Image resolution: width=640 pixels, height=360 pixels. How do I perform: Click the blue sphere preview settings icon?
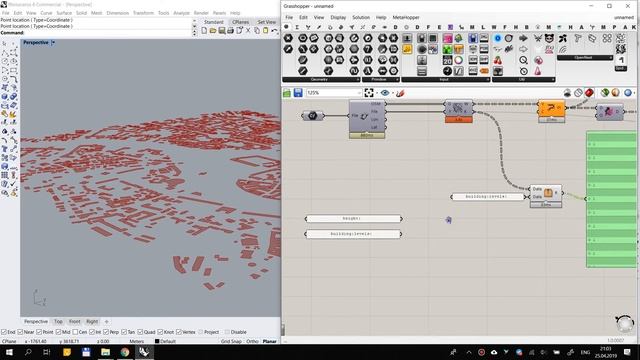[x=628, y=93]
